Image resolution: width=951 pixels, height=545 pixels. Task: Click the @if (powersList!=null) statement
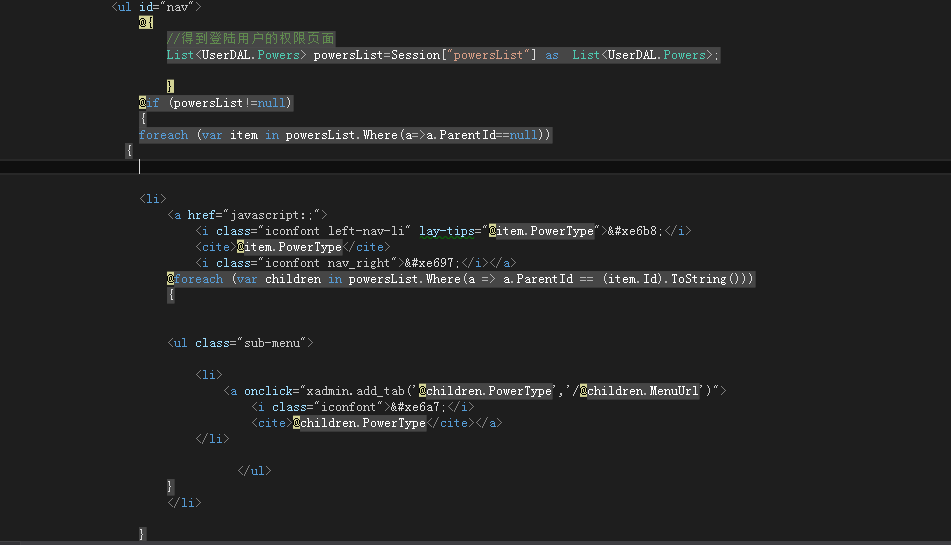215,102
